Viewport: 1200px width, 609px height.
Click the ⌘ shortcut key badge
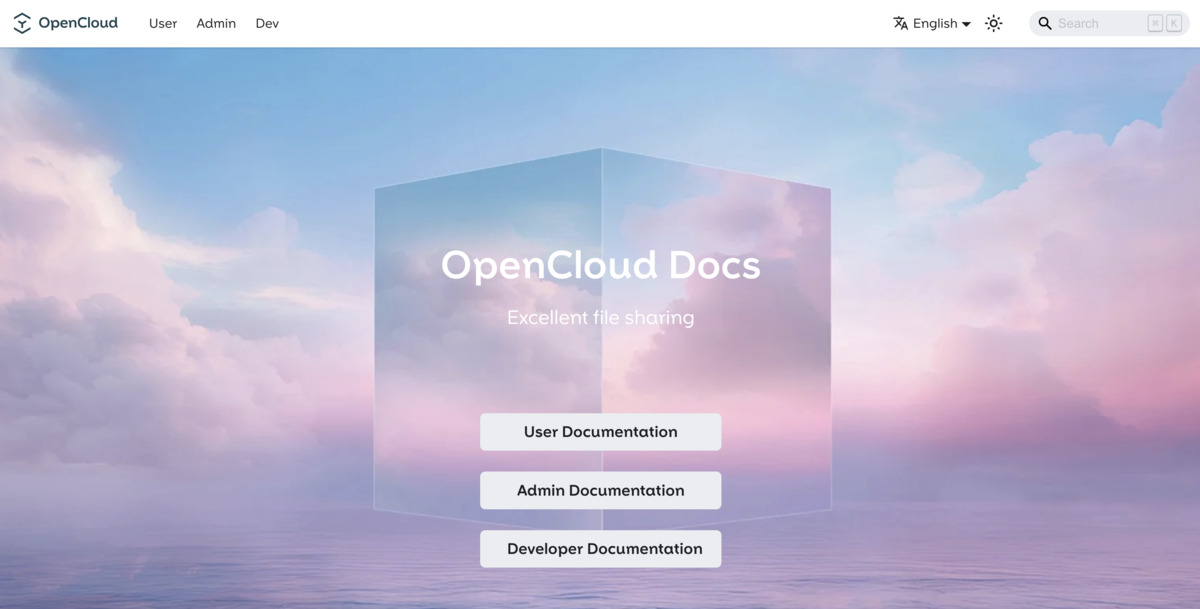[1155, 23]
